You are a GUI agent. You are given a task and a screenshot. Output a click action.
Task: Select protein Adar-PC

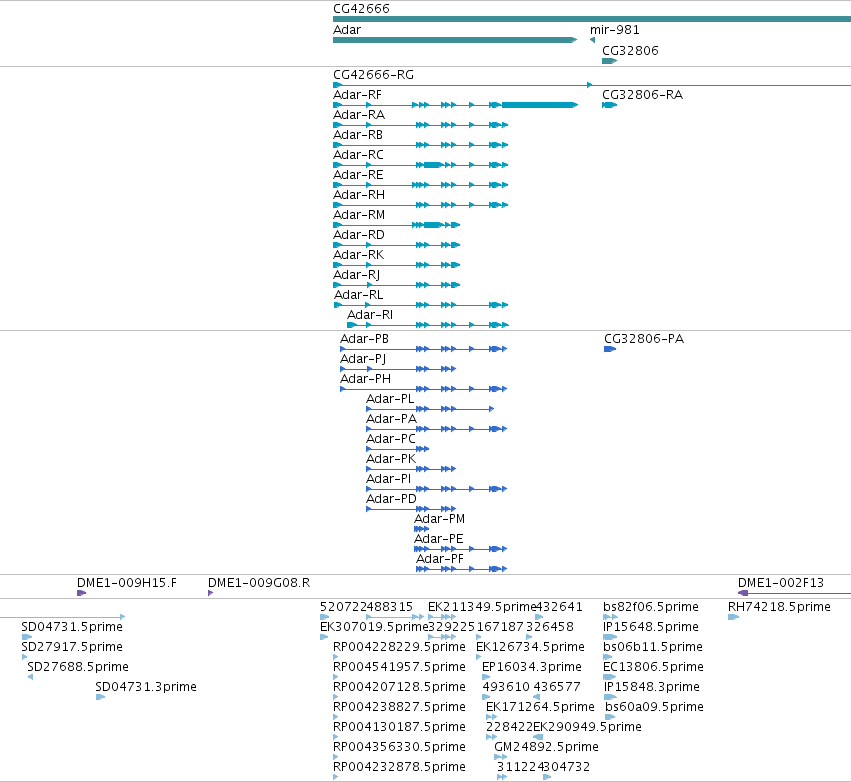[x=391, y=439]
